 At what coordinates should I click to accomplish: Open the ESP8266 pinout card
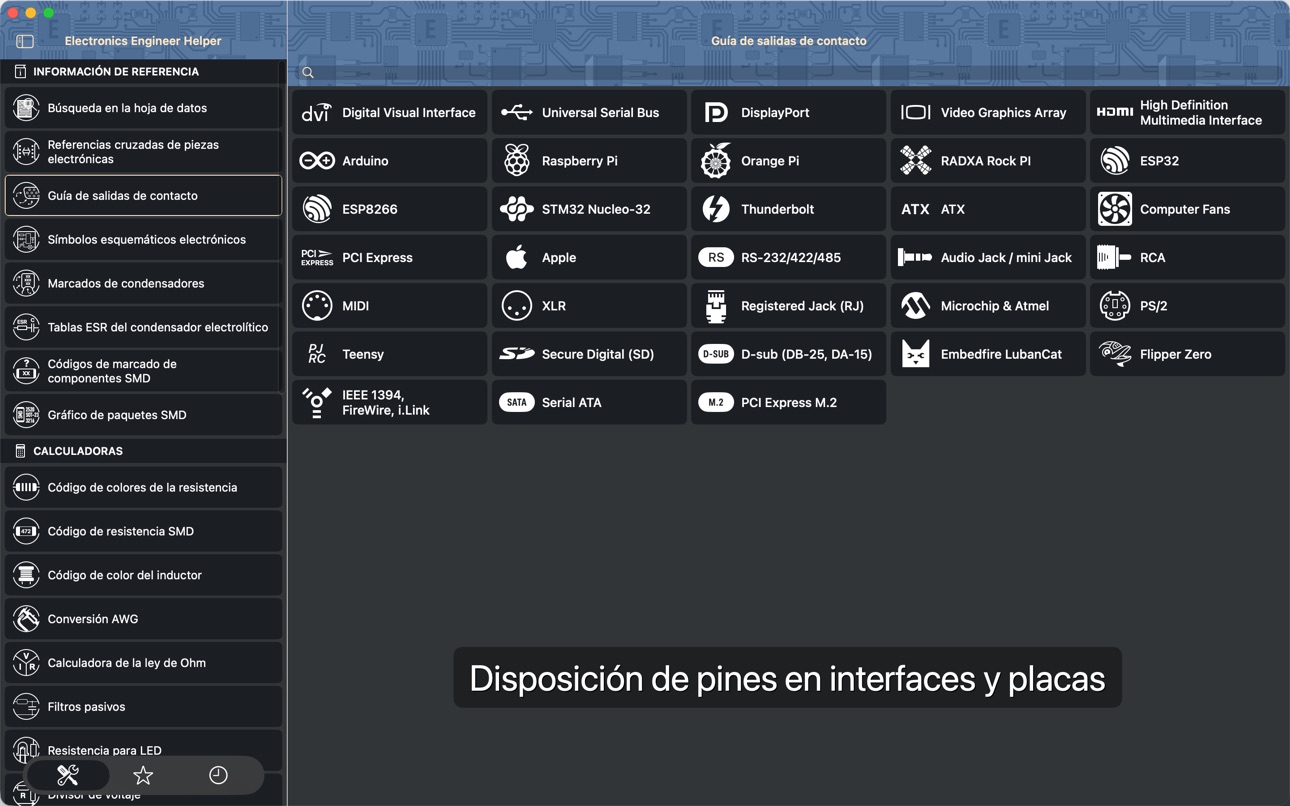point(390,209)
